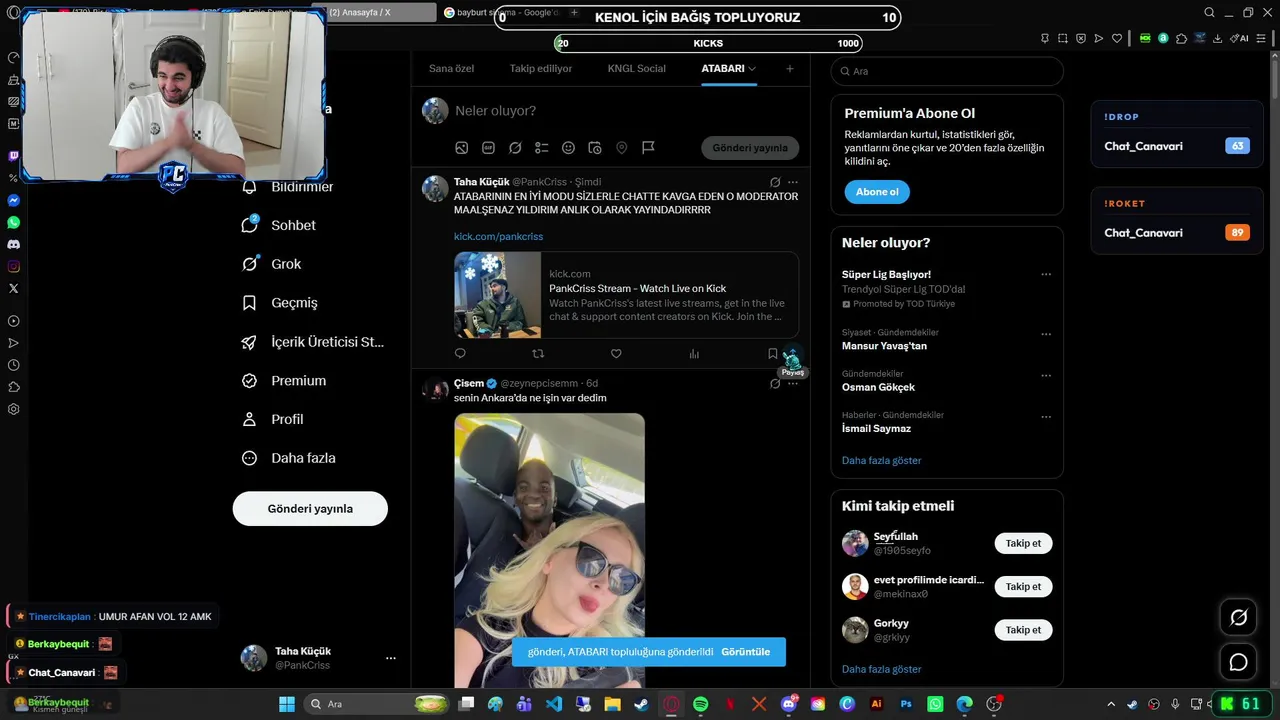Open Premium in the navigation menu

pos(284,380)
